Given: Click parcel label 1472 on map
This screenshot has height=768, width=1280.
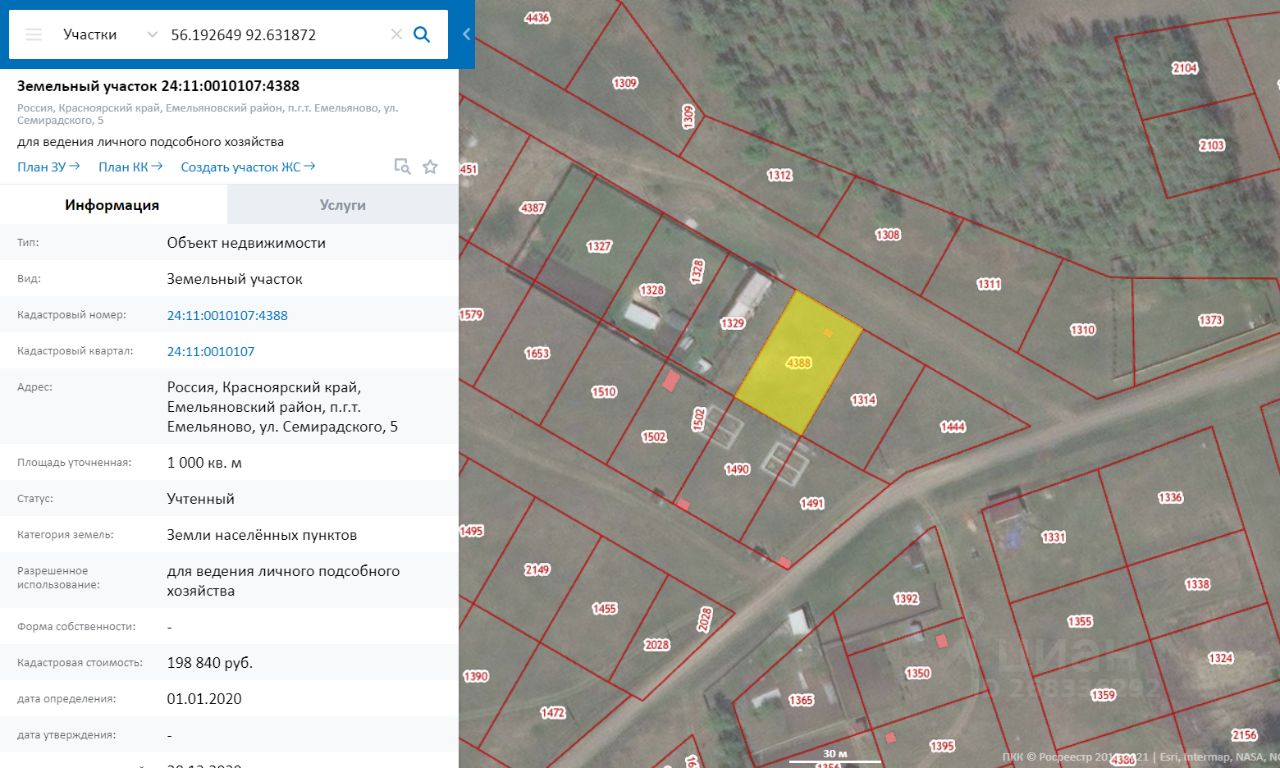Looking at the screenshot, I should tap(553, 713).
